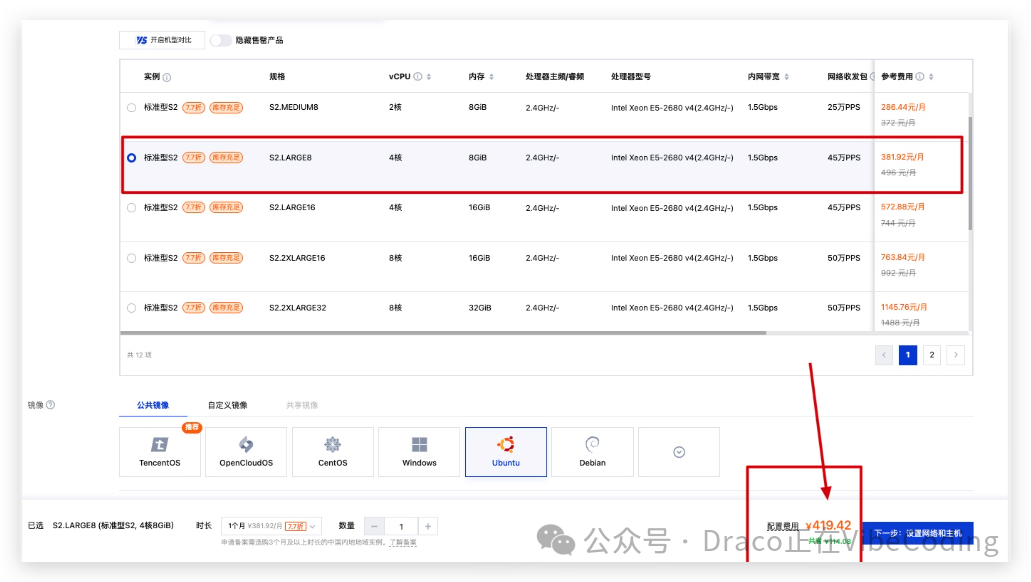1031x582 pixels.
Task: Choose the S2.2XLARGE16 instance radio button
Action: point(132,258)
